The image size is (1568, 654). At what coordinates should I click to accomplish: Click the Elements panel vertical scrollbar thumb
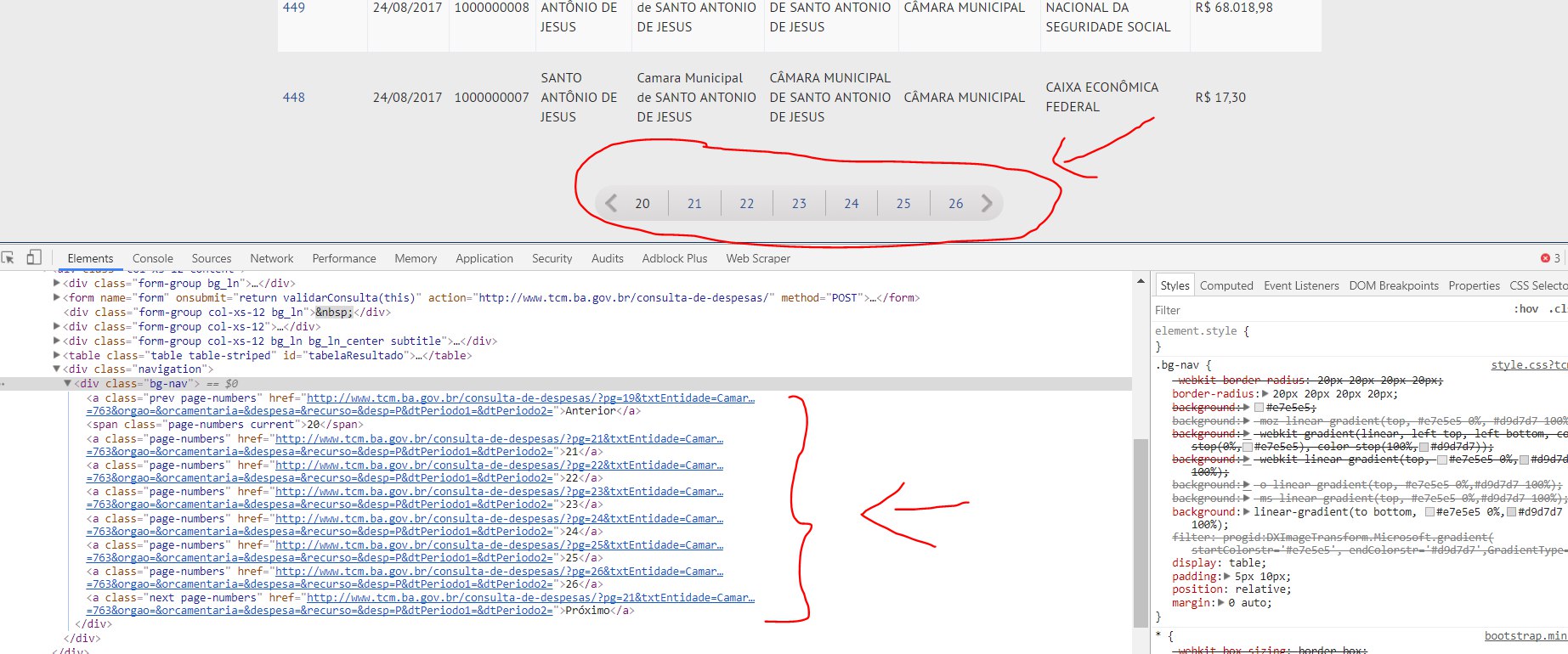pyautogui.click(x=1141, y=533)
